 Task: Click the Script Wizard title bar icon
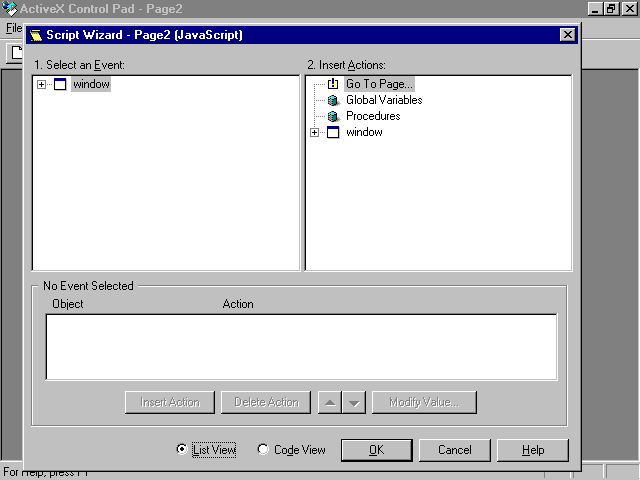coord(35,35)
